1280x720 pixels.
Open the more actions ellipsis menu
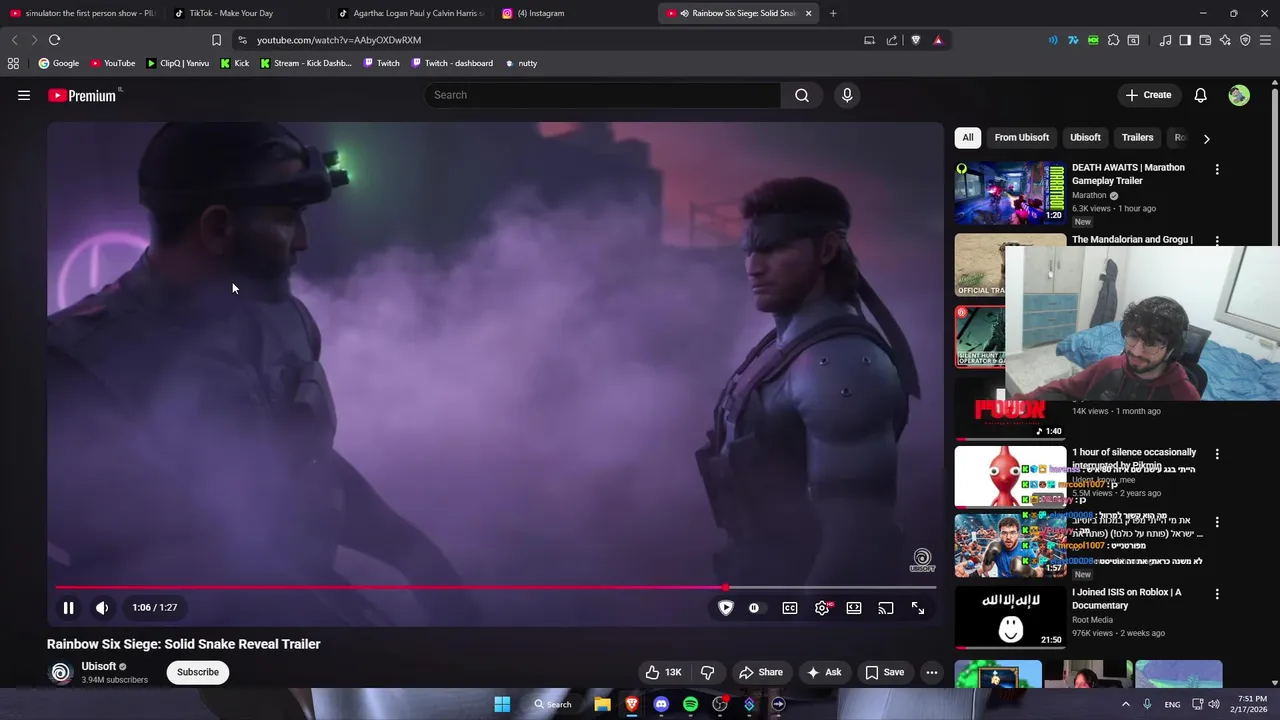click(x=932, y=672)
